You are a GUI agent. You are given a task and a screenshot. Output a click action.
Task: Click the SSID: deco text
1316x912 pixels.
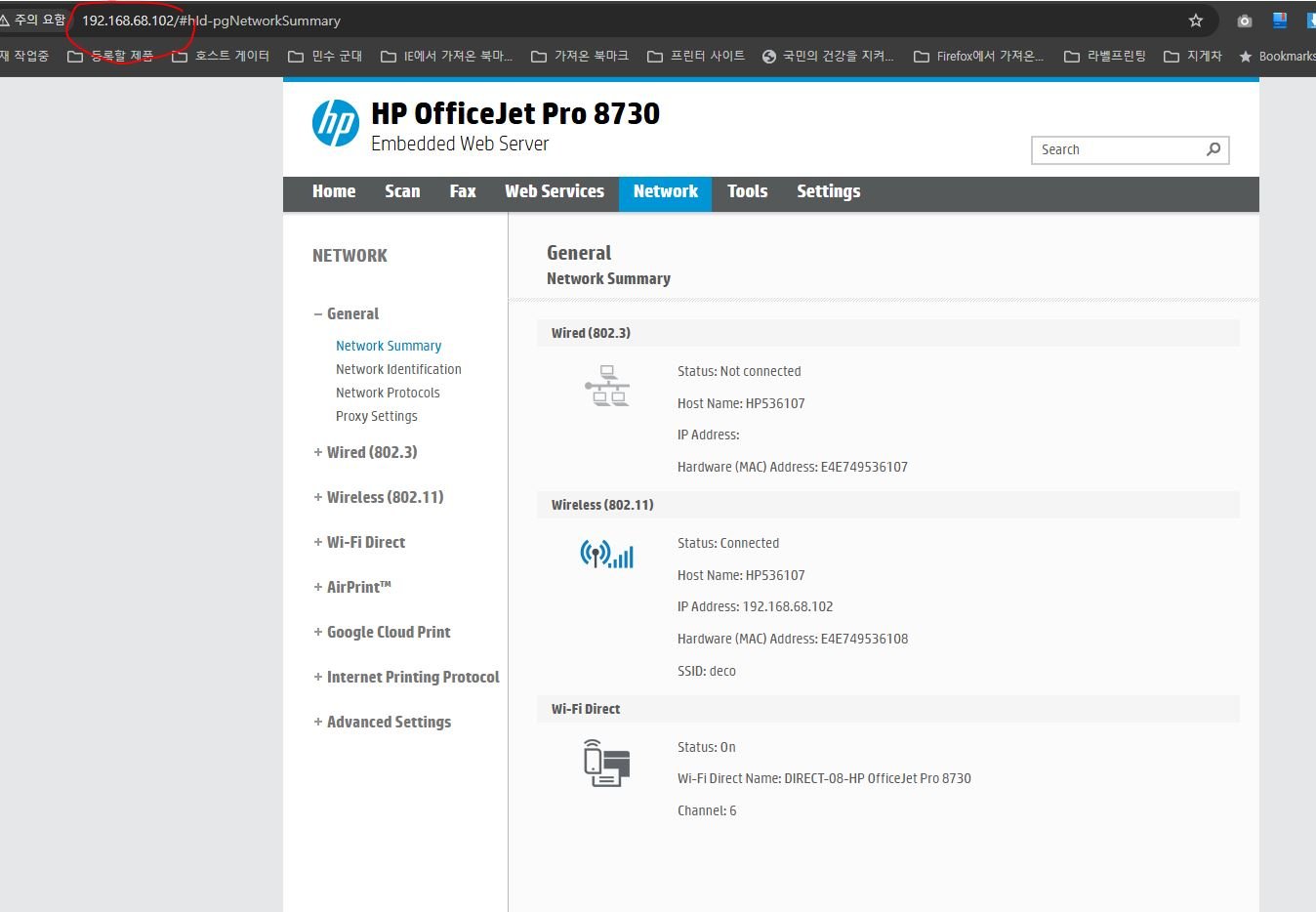tap(707, 671)
